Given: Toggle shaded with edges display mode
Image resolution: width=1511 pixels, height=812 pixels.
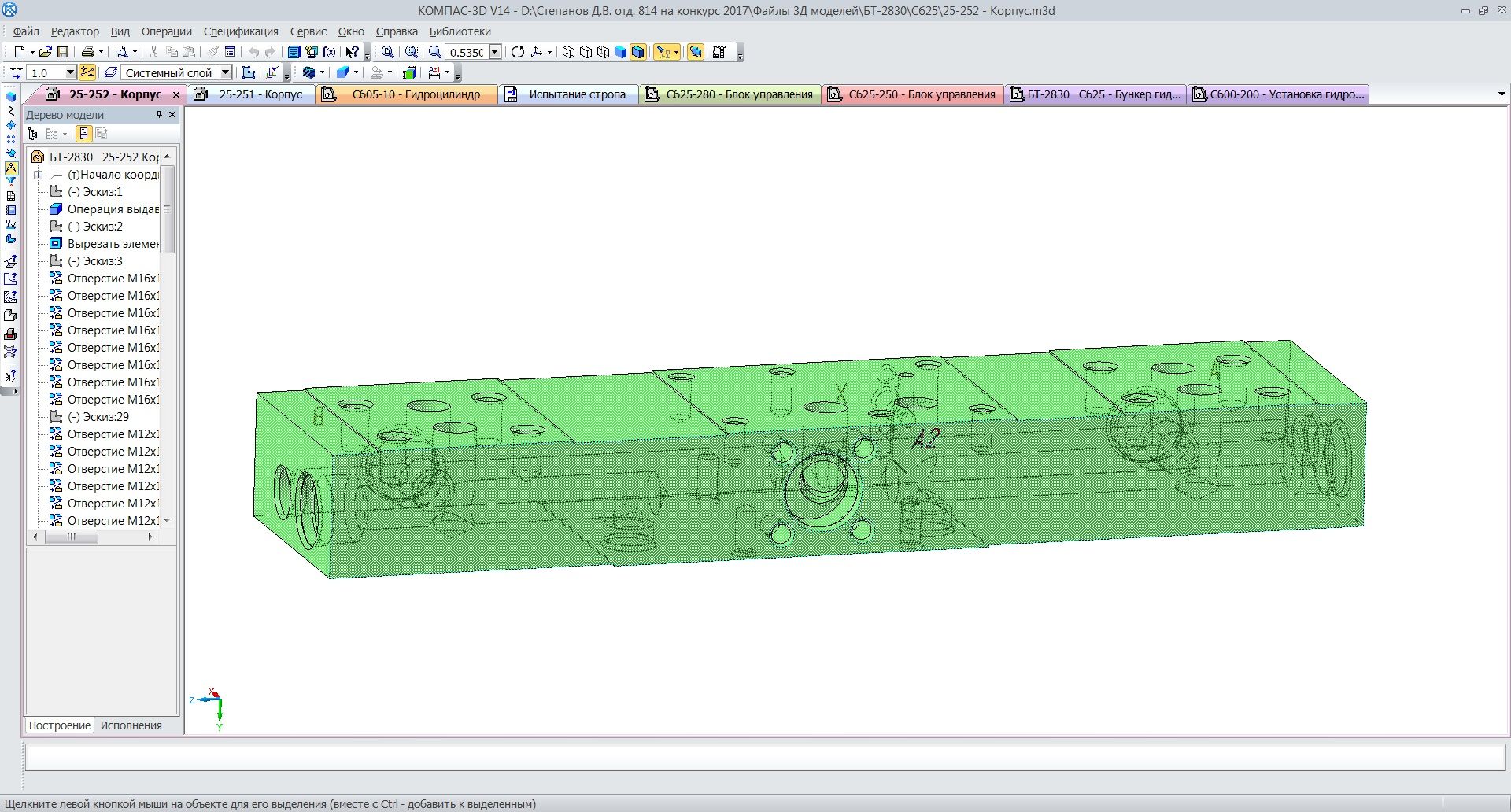Looking at the screenshot, I should tap(637, 52).
